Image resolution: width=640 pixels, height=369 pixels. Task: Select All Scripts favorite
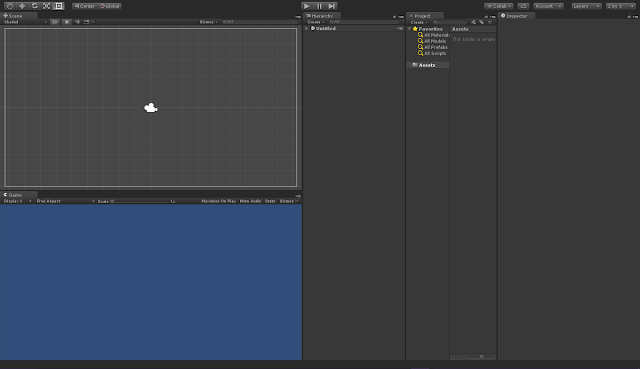tap(432, 53)
